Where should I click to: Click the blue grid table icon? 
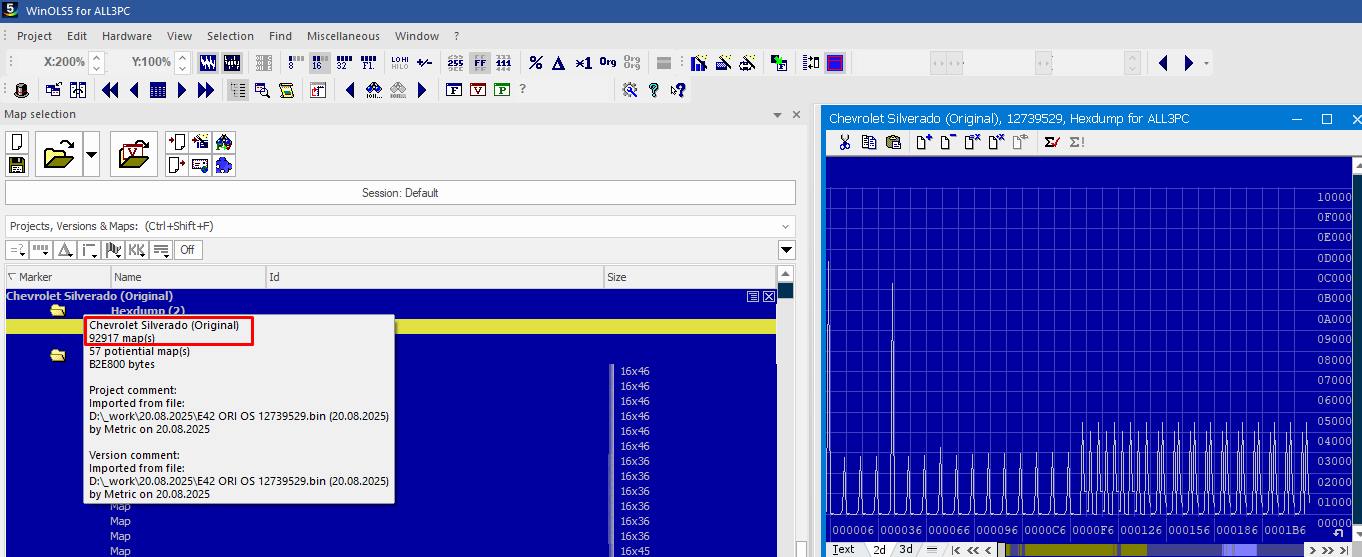point(158,90)
